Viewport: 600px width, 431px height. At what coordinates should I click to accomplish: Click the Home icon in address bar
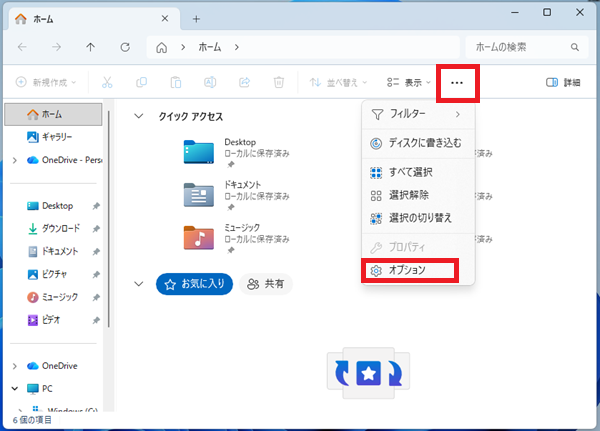tap(161, 47)
